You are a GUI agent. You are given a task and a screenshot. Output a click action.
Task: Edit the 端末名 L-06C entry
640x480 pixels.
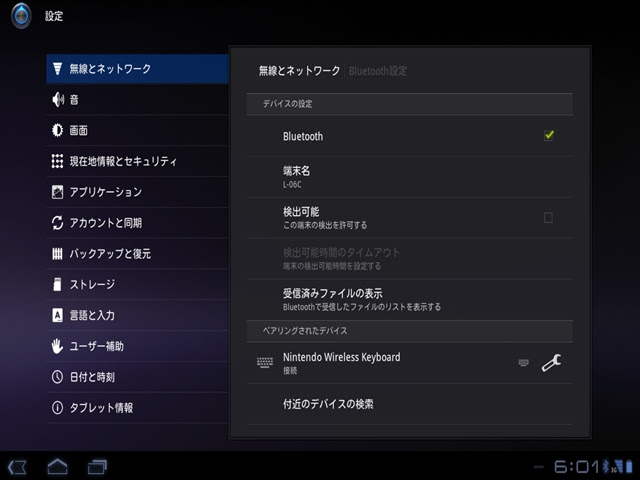pos(410,177)
